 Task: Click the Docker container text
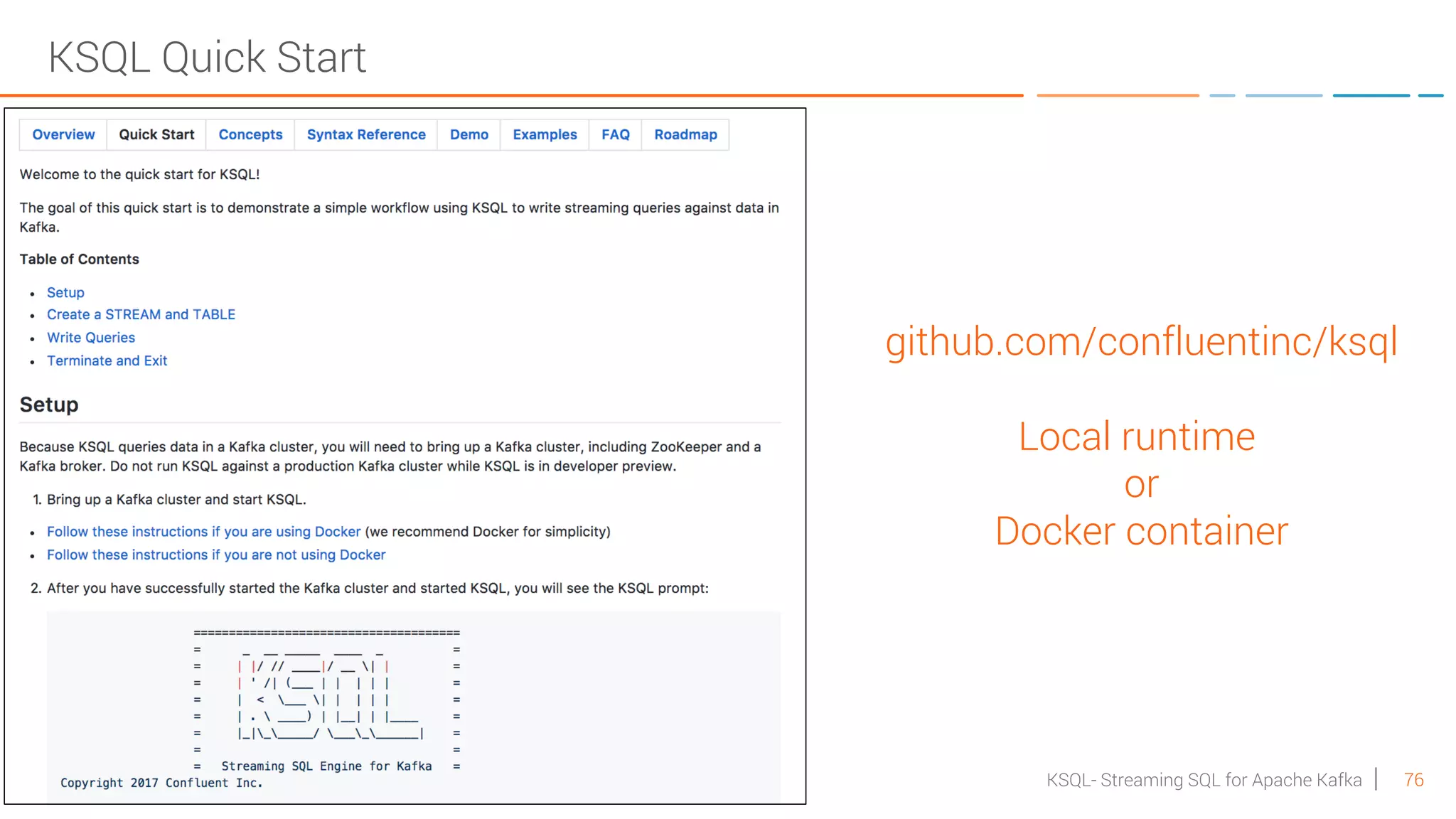click(x=1141, y=532)
